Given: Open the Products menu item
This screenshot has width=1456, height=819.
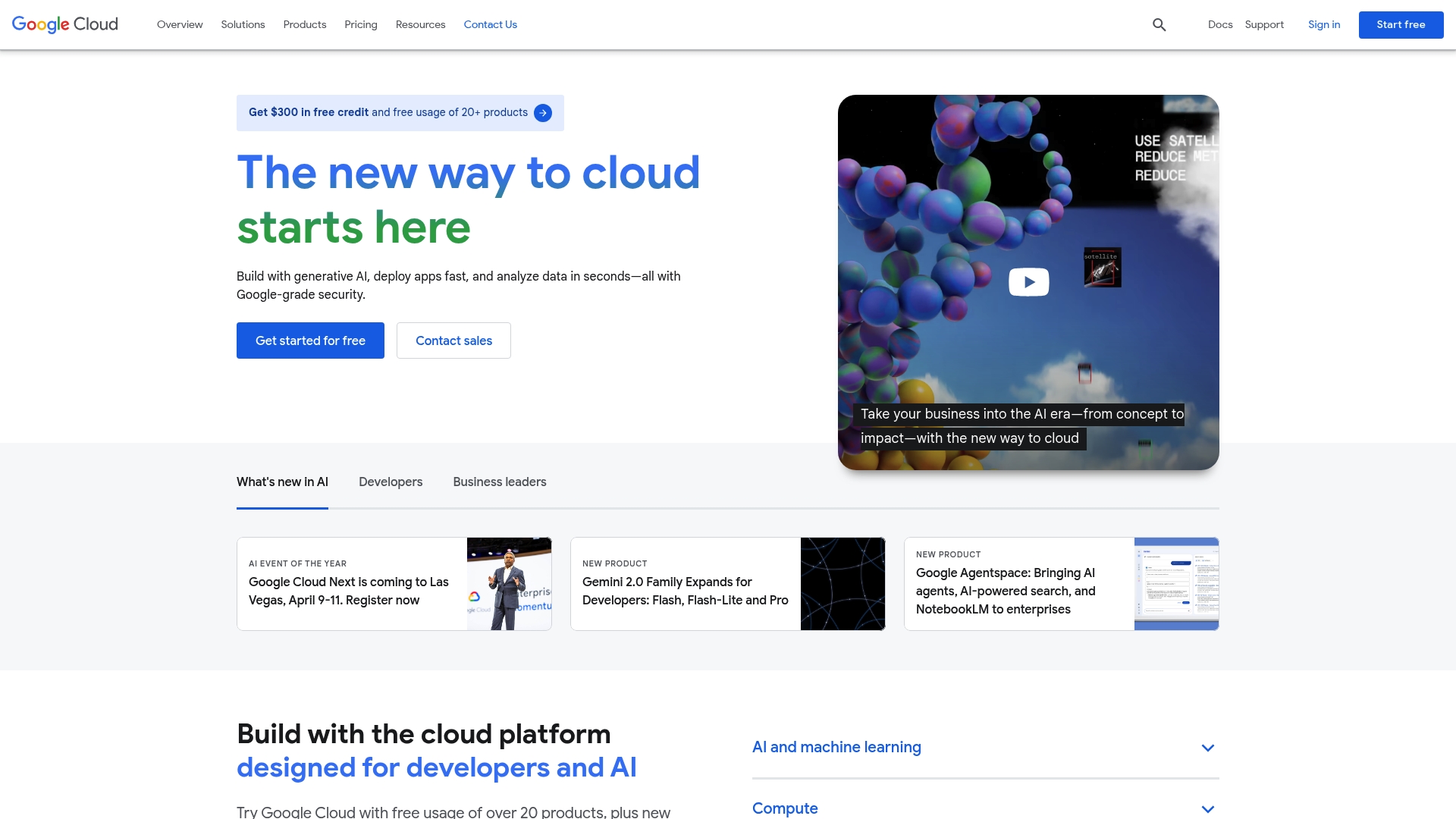Looking at the screenshot, I should (x=304, y=24).
